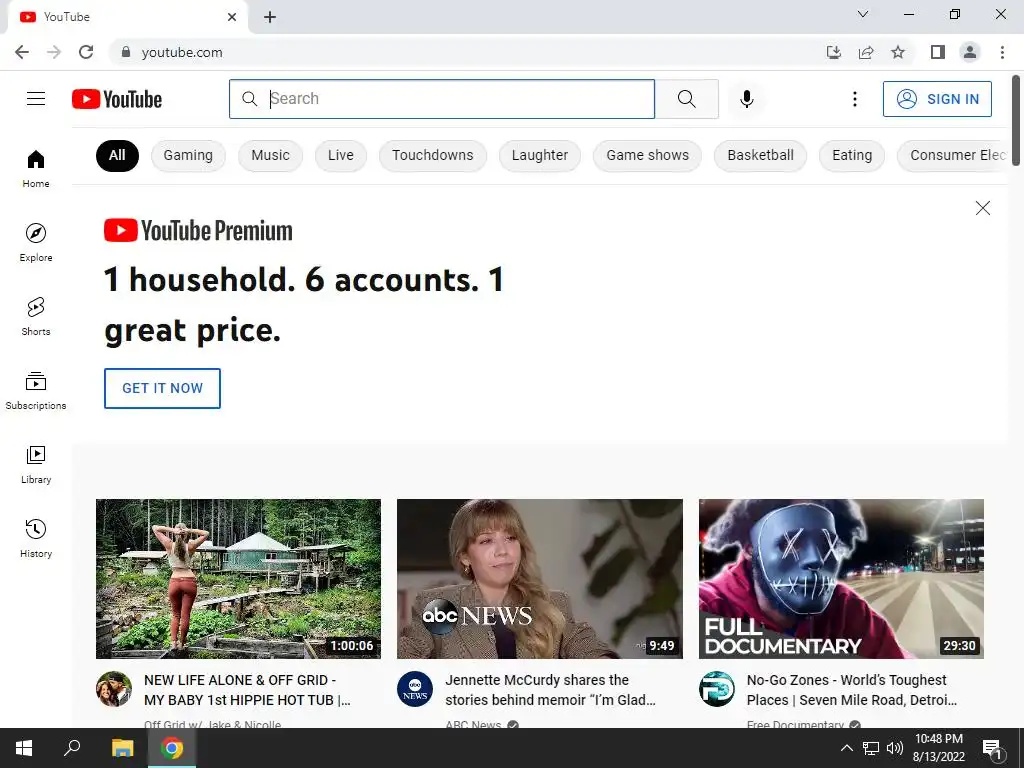Screen dimensions: 1024x768
Task: Click the SIGN IN button
Action: [x=937, y=99]
